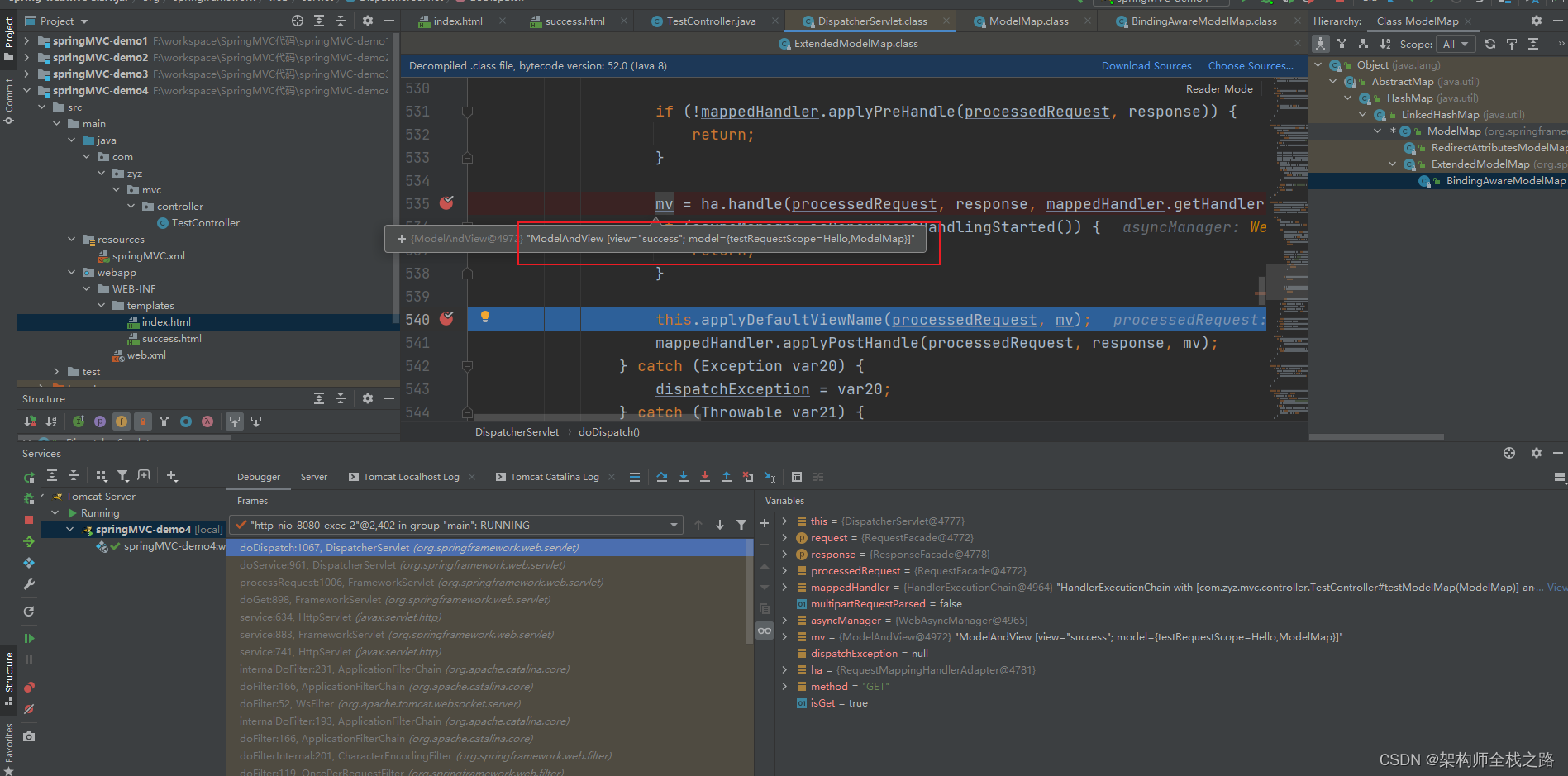Toggle Show Properties in Structure toolbar
1568x776 pixels.
coord(100,421)
